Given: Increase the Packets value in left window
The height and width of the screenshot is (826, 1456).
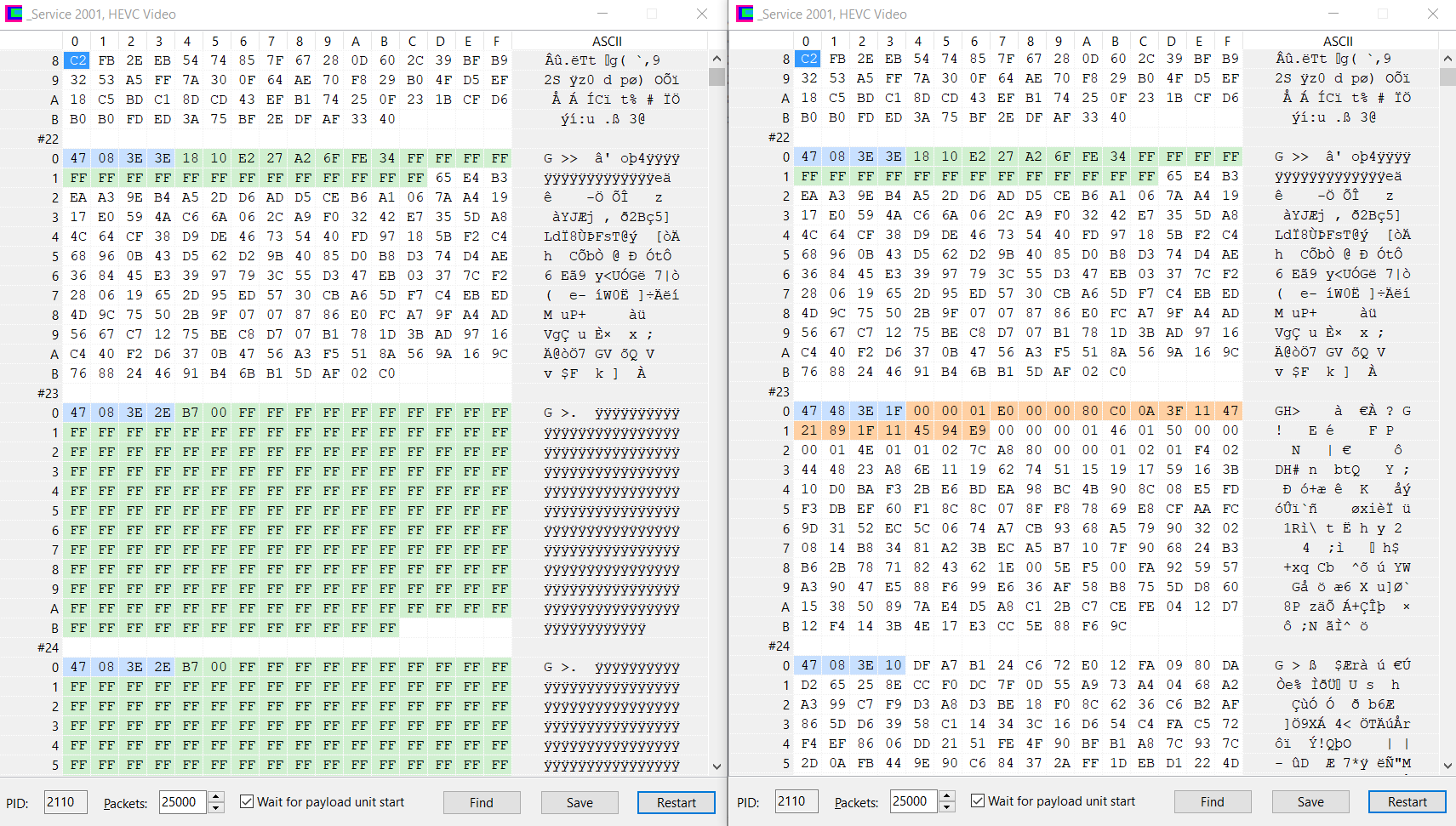Looking at the screenshot, I should (x=216, y=797).
